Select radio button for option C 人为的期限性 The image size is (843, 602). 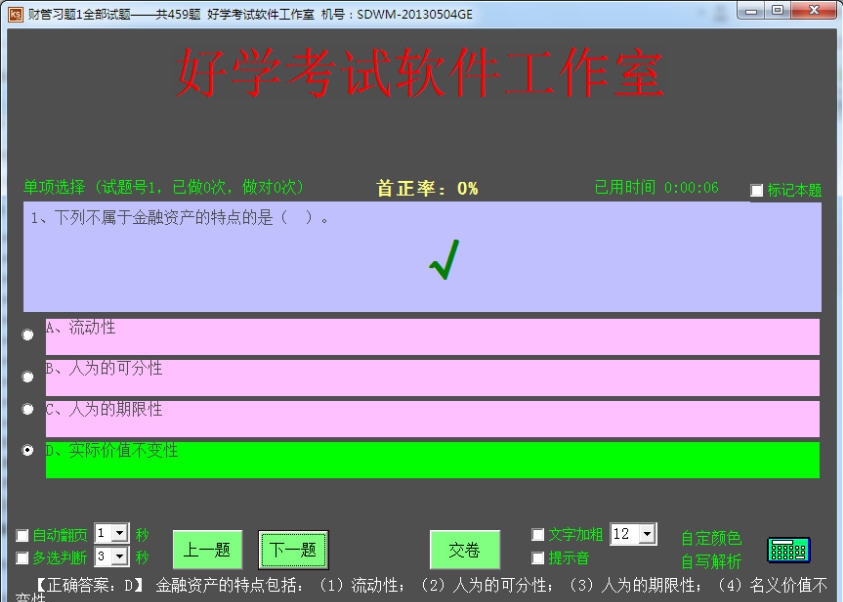point(27,409)
